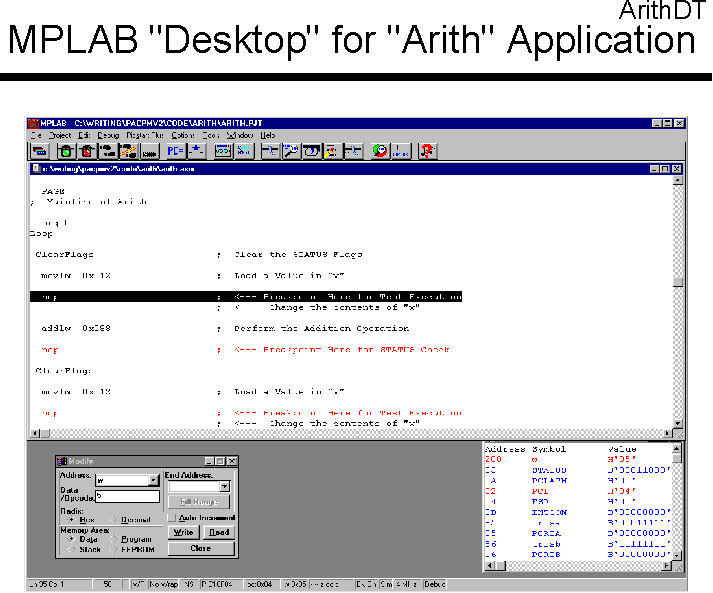Click the Execute Opcode icon next to PC=

click(x=196, y=151)
